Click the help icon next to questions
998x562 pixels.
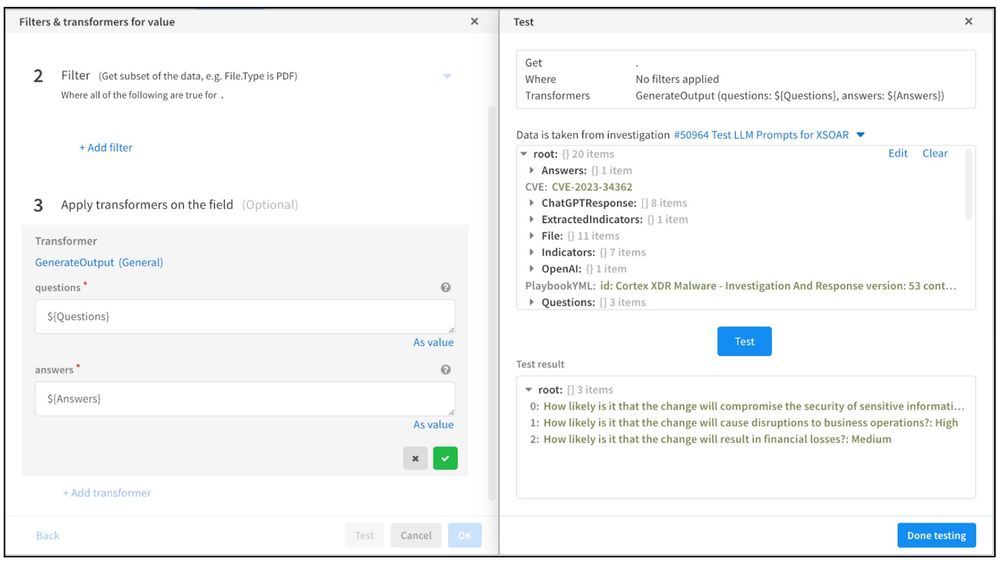445,288
